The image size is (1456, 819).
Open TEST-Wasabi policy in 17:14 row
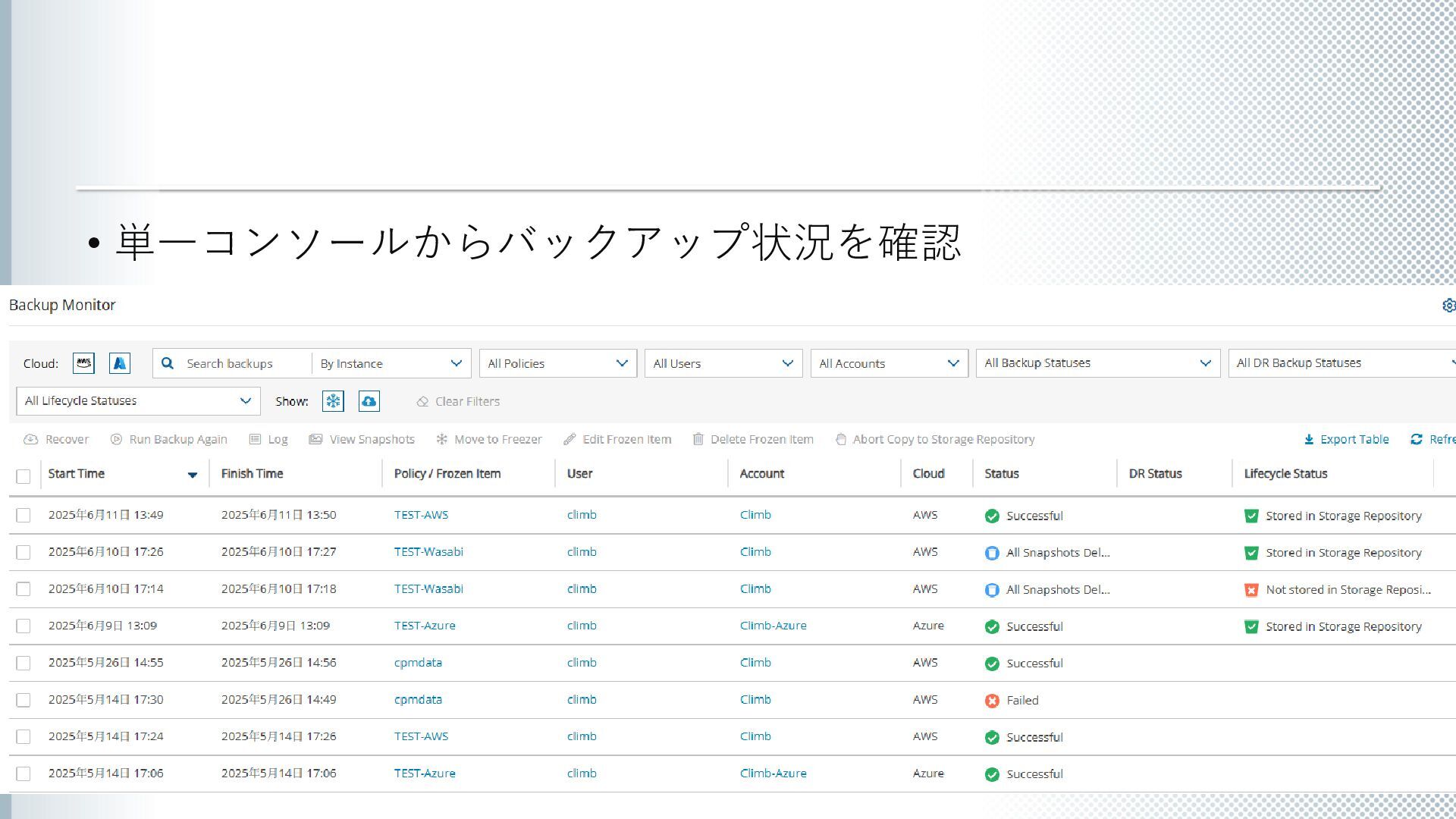[428, 588]
